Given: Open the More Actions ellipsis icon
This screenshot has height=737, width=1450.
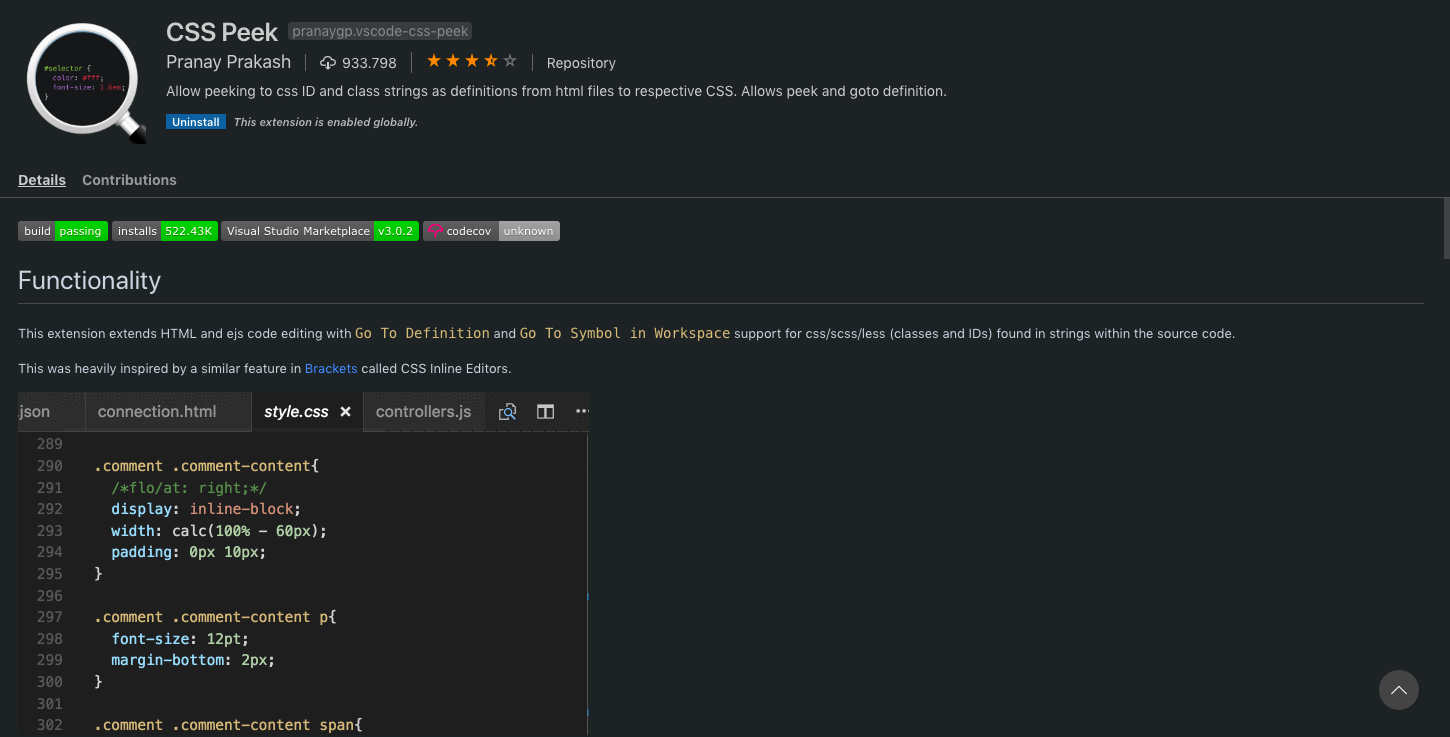Looking at the screenshot, I should pyautogui.click(x=582, y=411).
